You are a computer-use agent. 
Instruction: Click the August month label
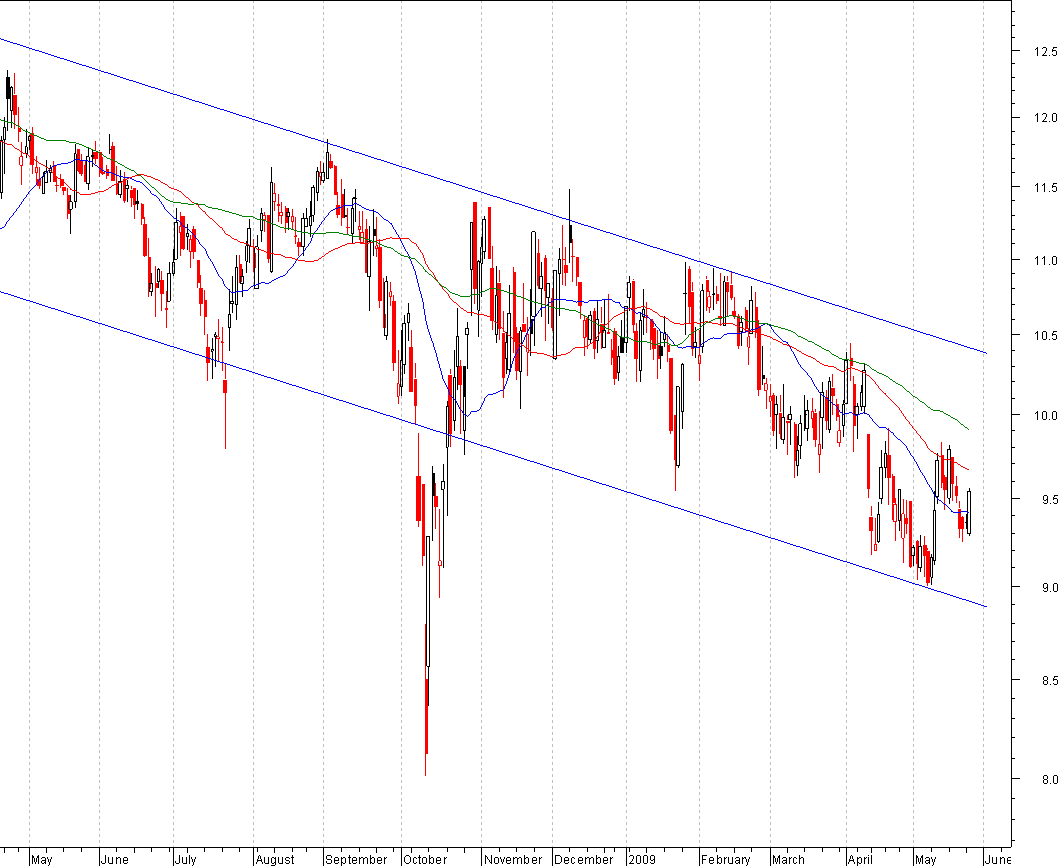275,859
